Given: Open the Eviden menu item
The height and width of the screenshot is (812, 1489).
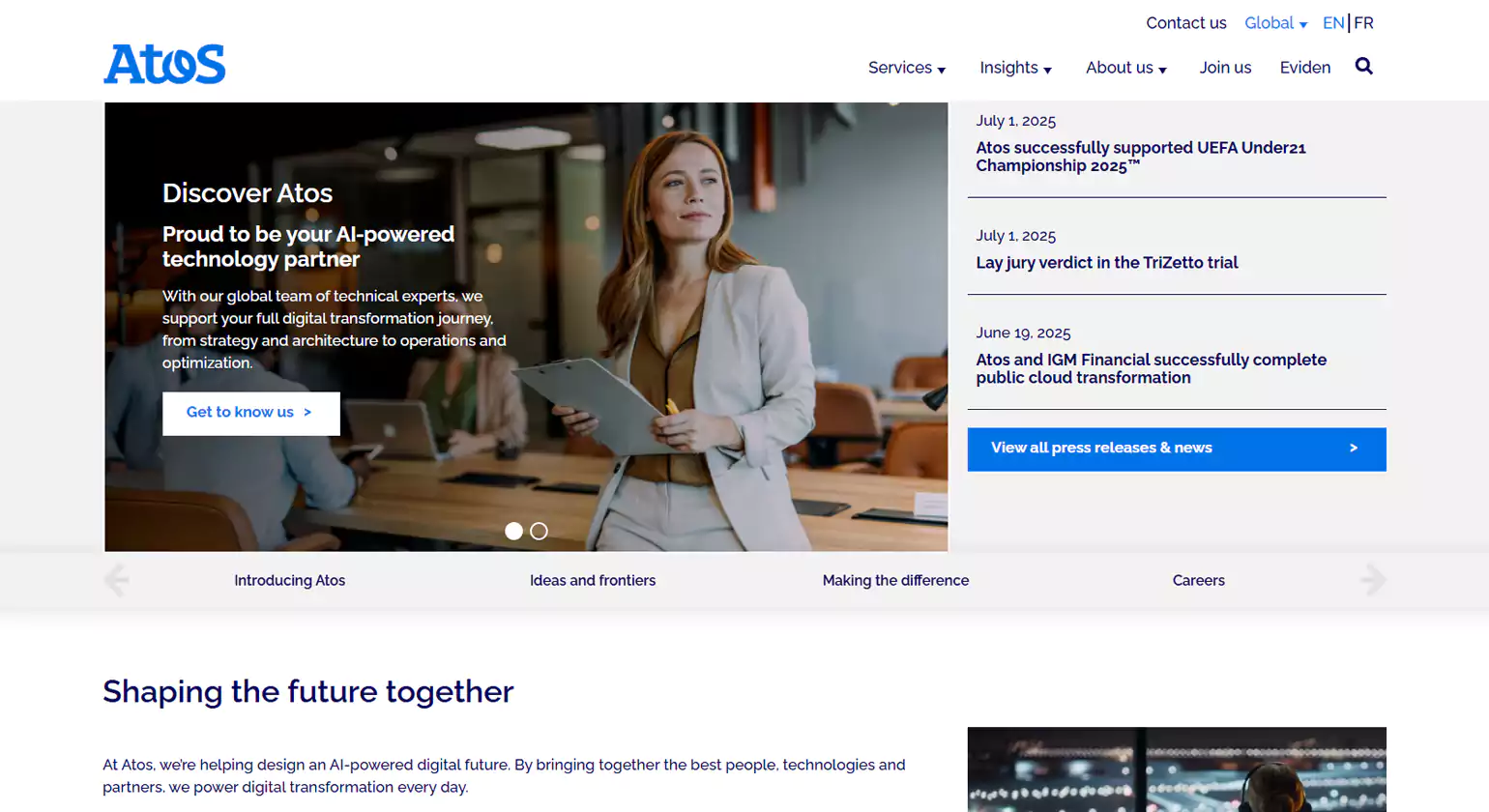Looking at the screenshot, I should click(1304, 68).
